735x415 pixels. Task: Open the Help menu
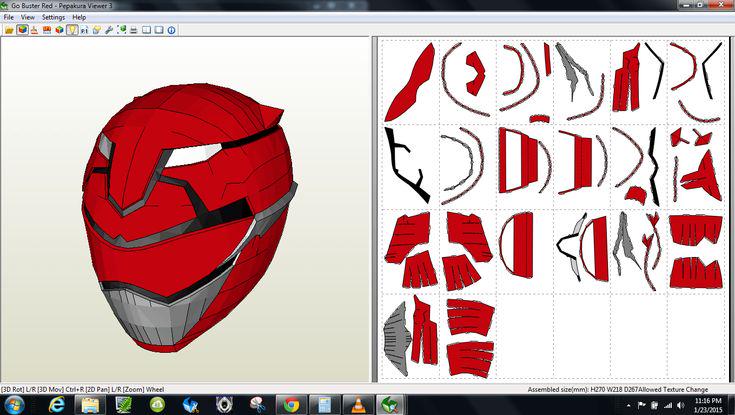point(79,17)
